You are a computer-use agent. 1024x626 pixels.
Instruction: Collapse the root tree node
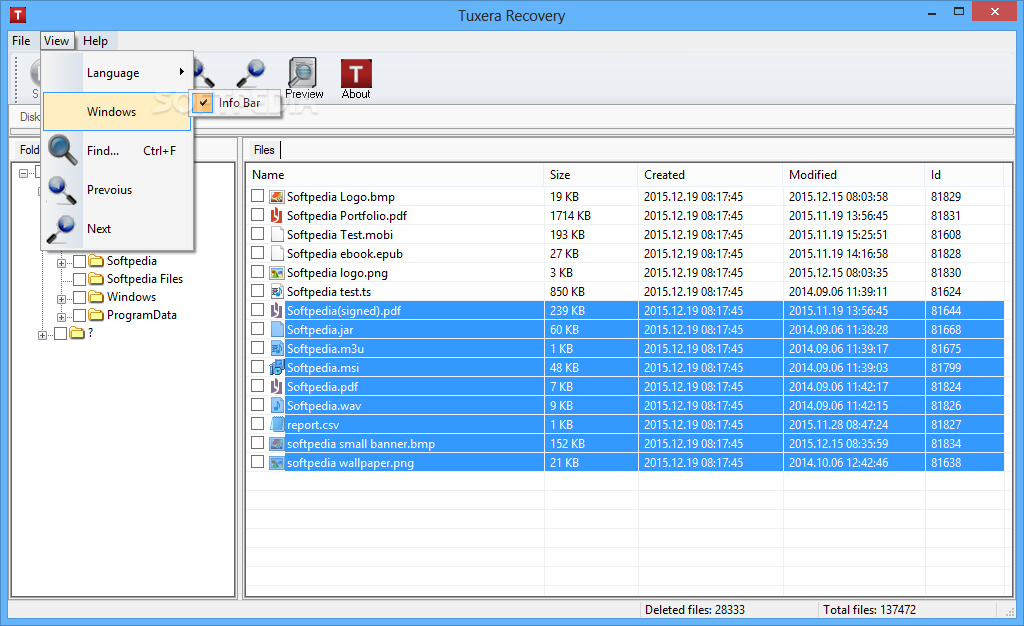pos(24,173)
